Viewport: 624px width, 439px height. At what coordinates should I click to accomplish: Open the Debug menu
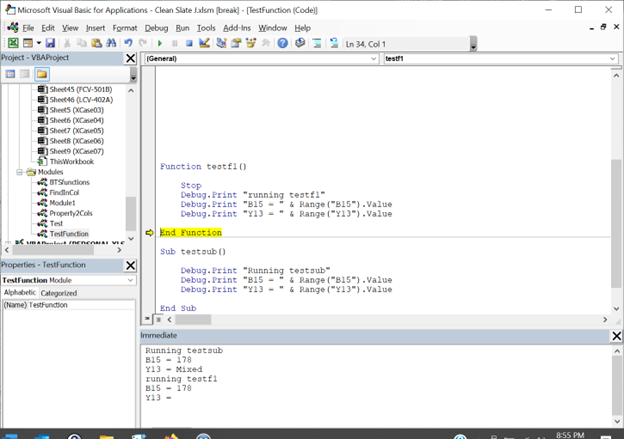(x=156, y=28)
